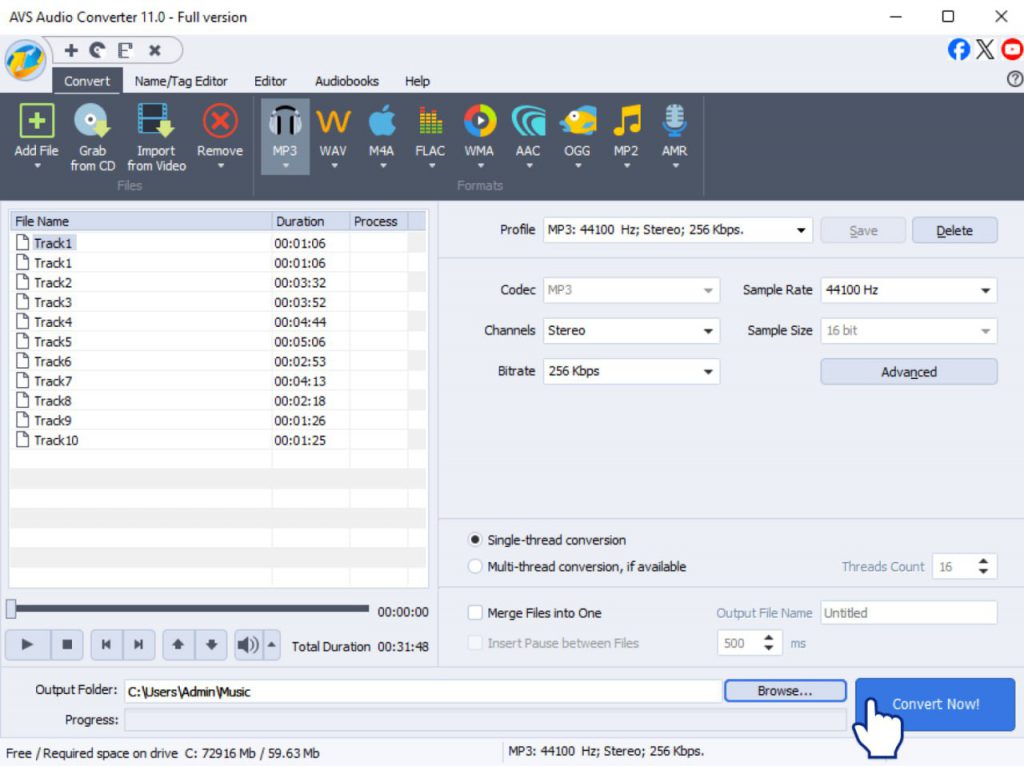Image resolution: width=1024 pixels, height=766 pixels.
Task: Open Import from Video tool
Action: 155,122
